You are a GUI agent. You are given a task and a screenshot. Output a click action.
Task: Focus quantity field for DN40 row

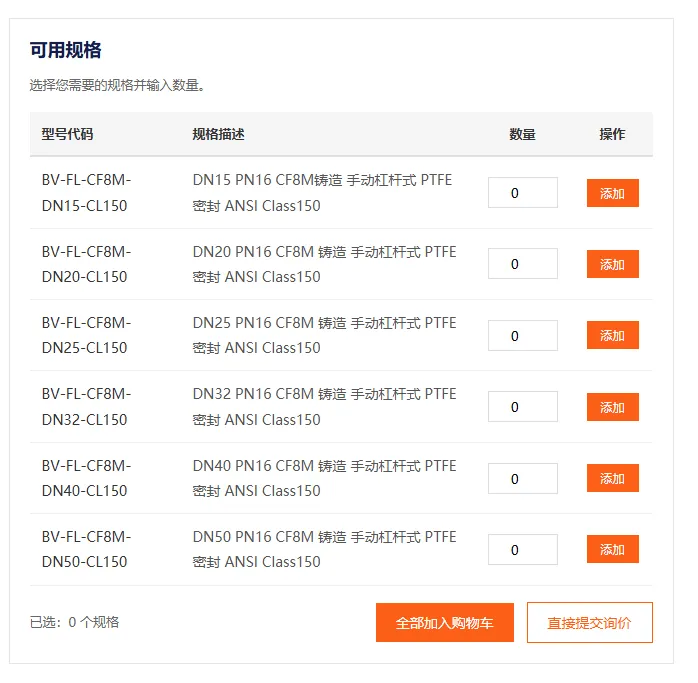point(523,478)
